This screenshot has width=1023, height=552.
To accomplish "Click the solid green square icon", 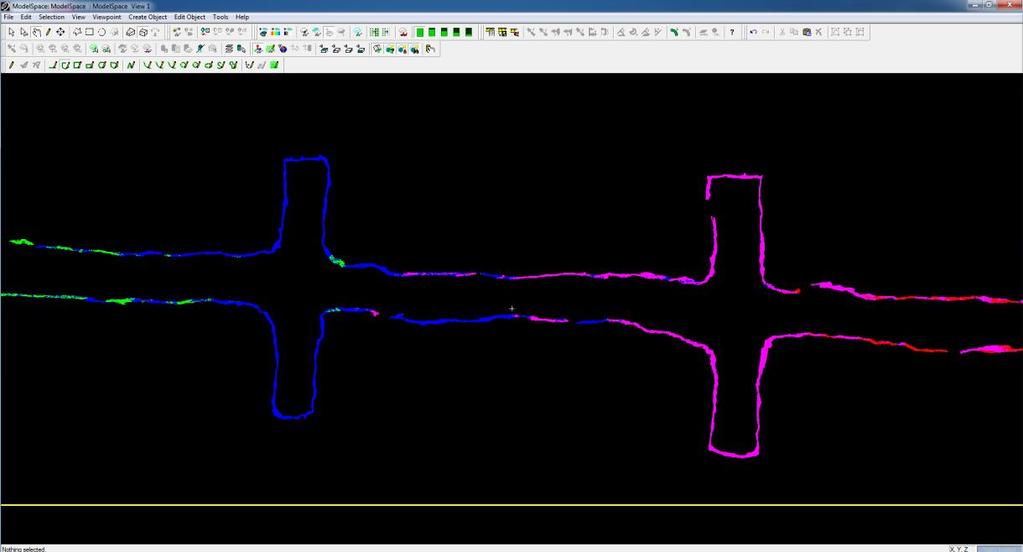I will click(x=274, y=65).
